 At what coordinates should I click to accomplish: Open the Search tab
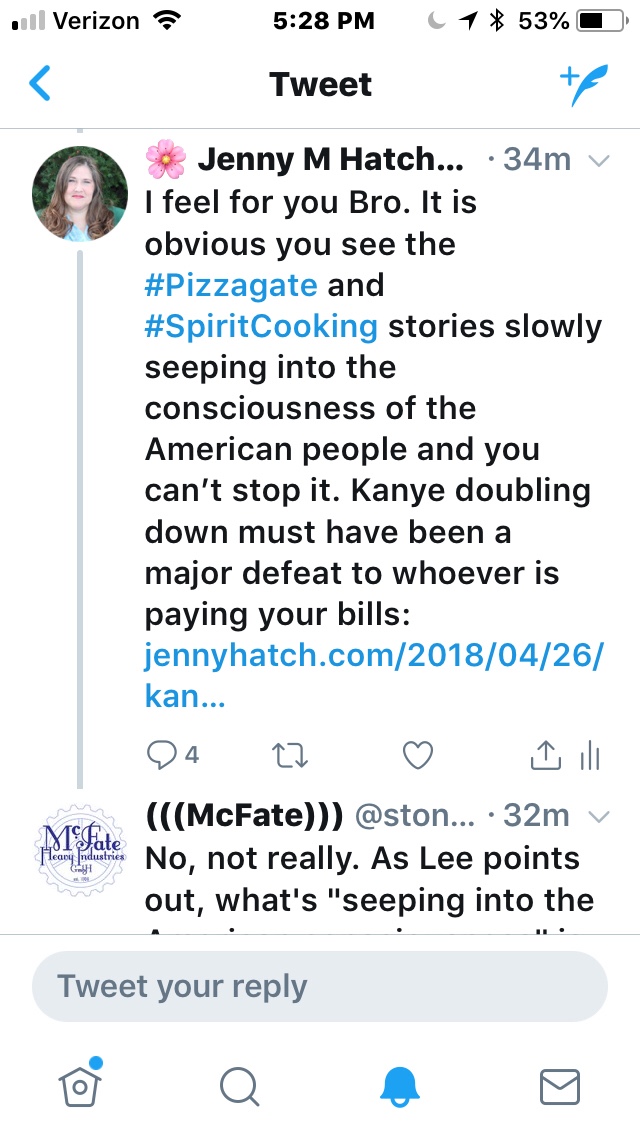239,1085
